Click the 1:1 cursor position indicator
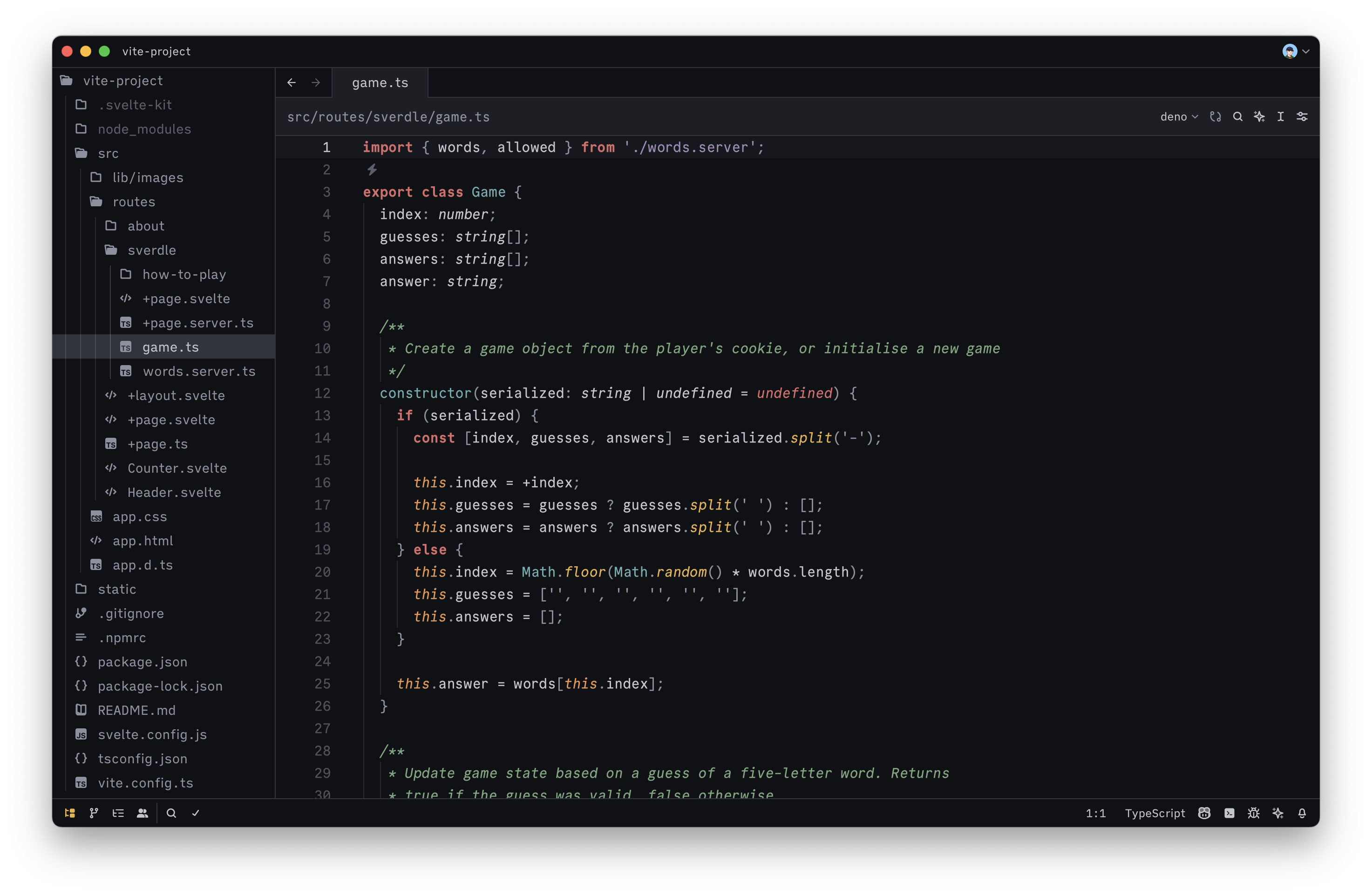 (1095, 813)
